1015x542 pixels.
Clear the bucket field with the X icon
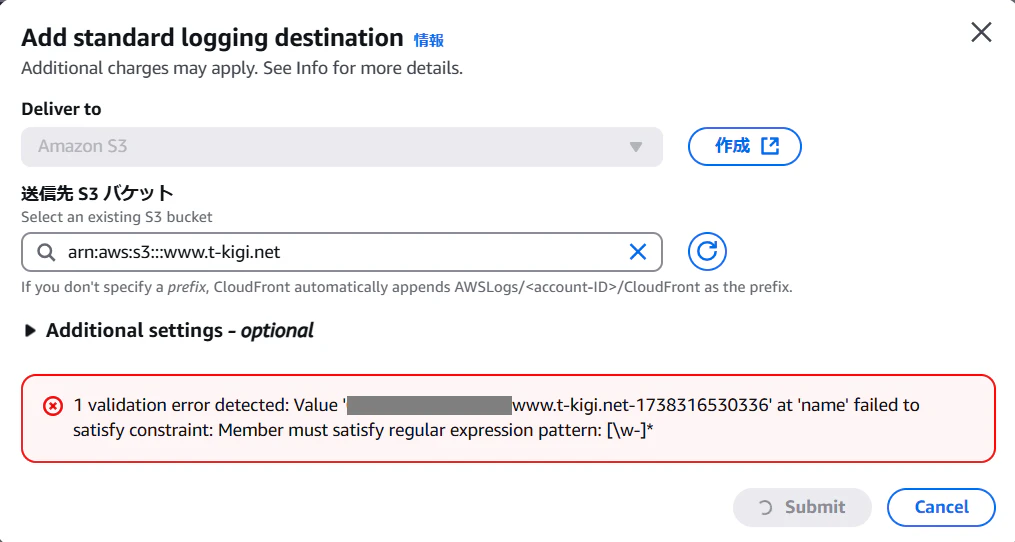(637, 252)
